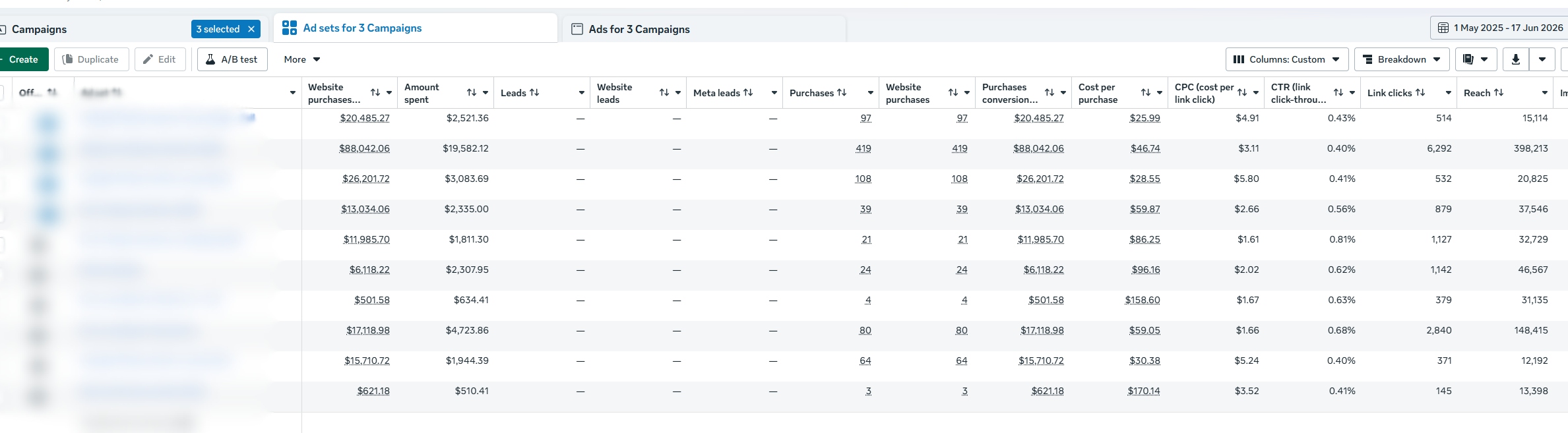Click the export download icon
The height and width of the screenshot is (433, 1568).
pos(1516,59)
